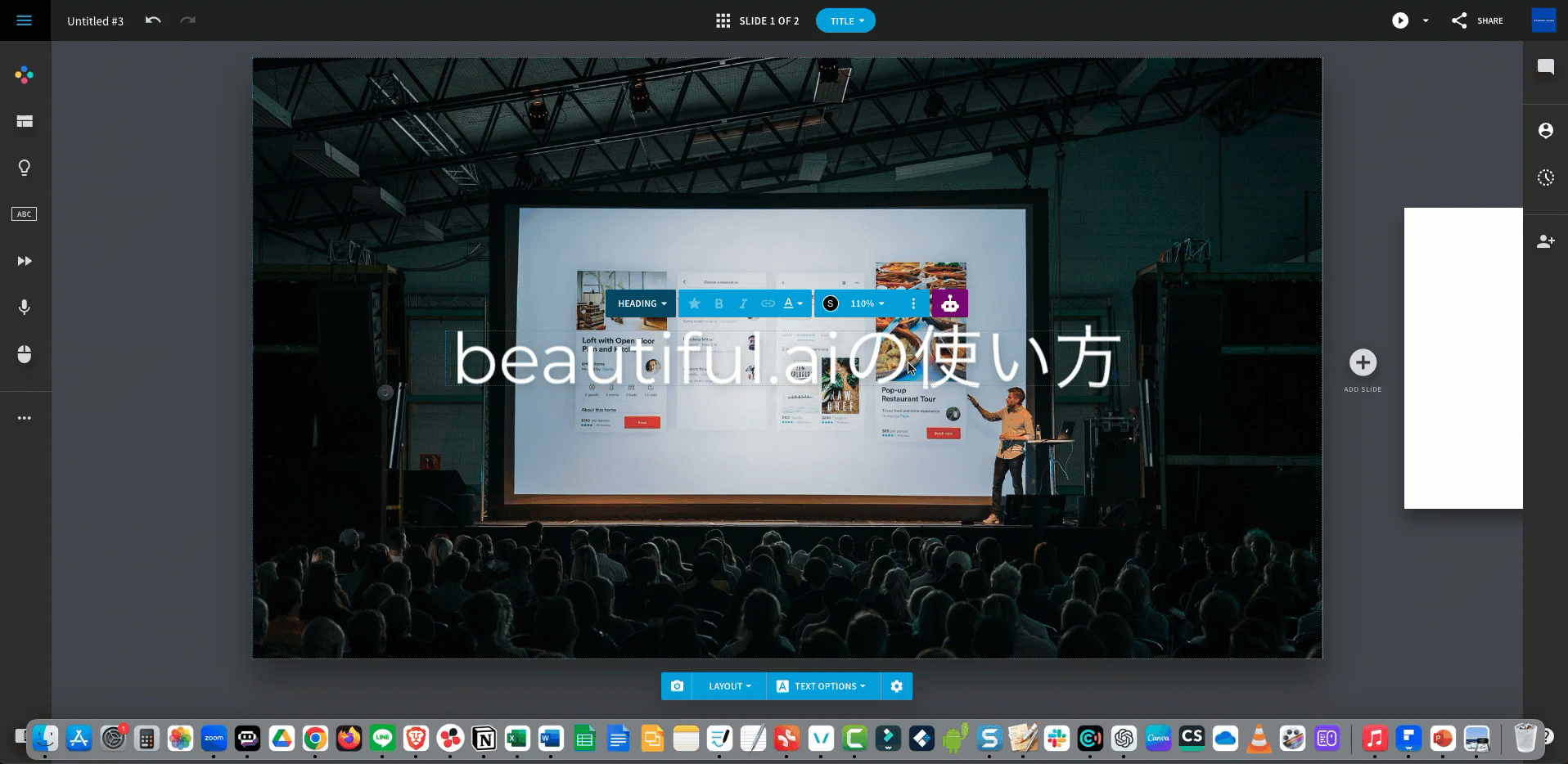The image size is (1568, 764).
Task: Start the presentation with play button
Action: point(1400,20)
